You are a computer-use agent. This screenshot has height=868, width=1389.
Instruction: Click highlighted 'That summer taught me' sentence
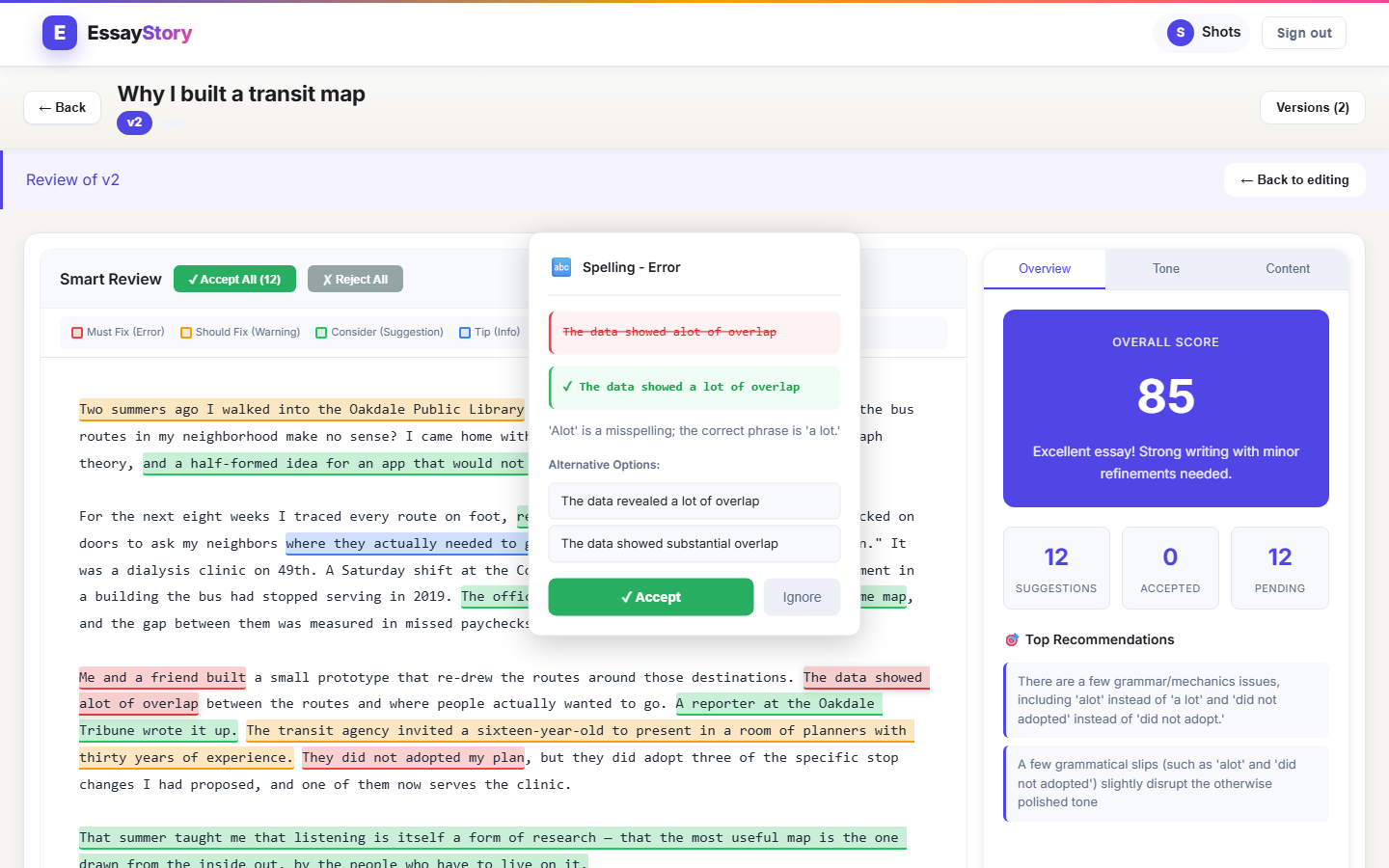point(492,837)
